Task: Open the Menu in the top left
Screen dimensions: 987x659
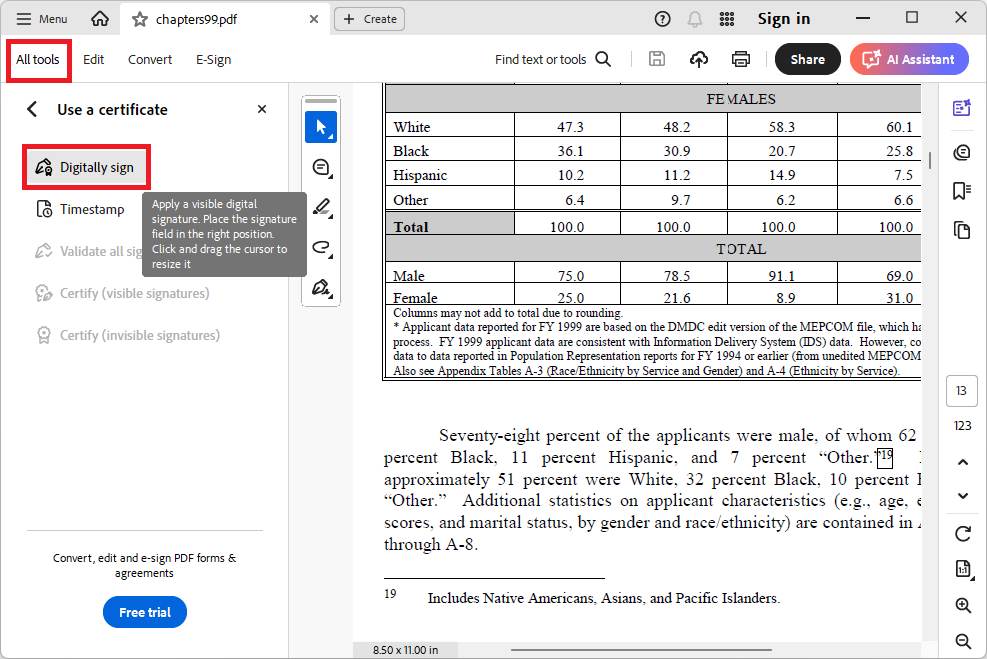Action: [x=40, y=18]
